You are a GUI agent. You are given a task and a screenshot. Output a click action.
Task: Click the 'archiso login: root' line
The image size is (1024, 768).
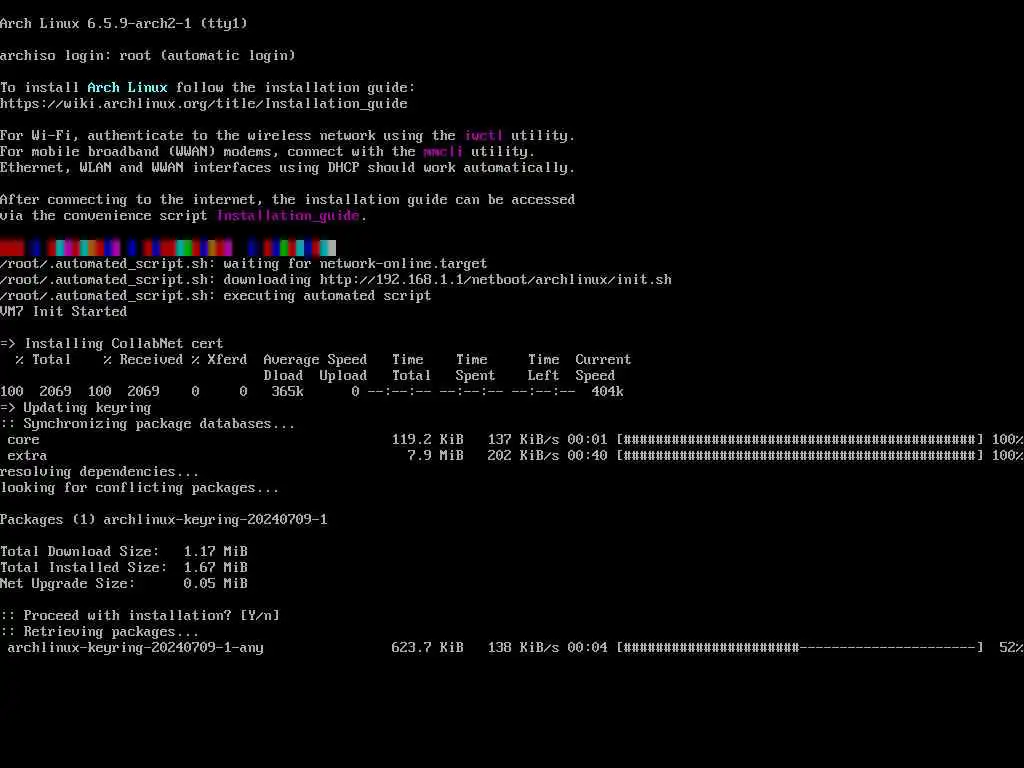coord(148,56)
